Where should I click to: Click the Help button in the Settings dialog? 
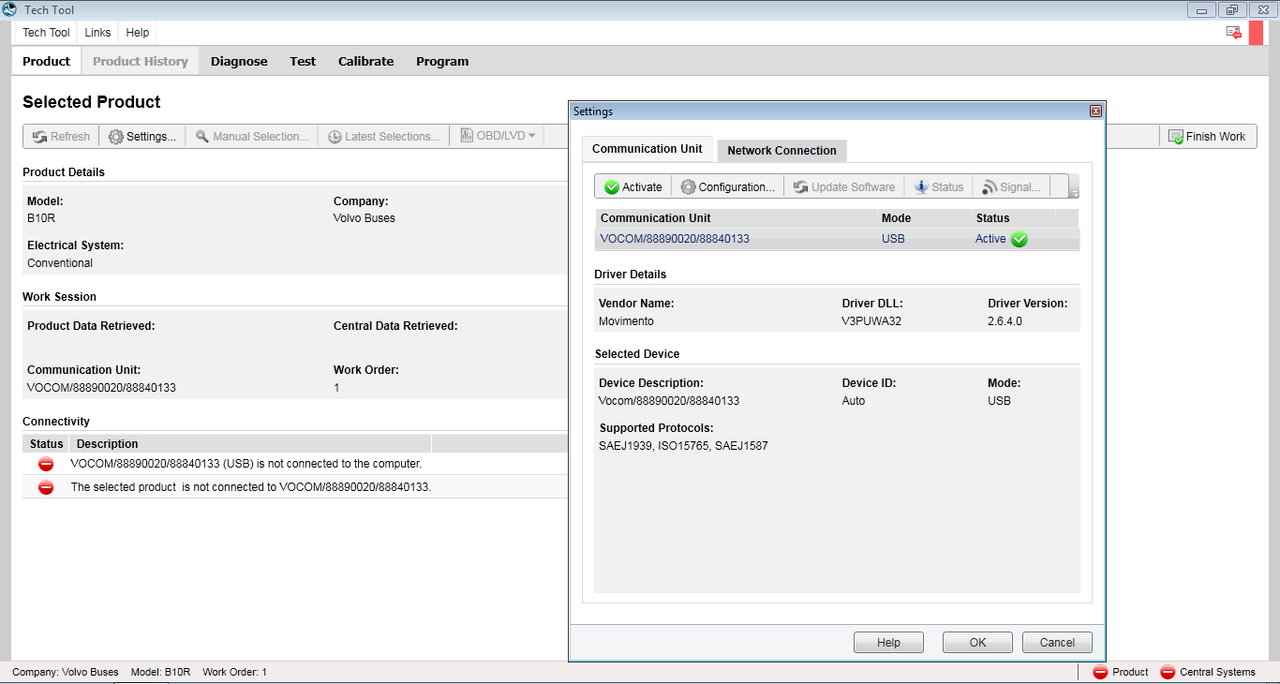pos(888,643)
